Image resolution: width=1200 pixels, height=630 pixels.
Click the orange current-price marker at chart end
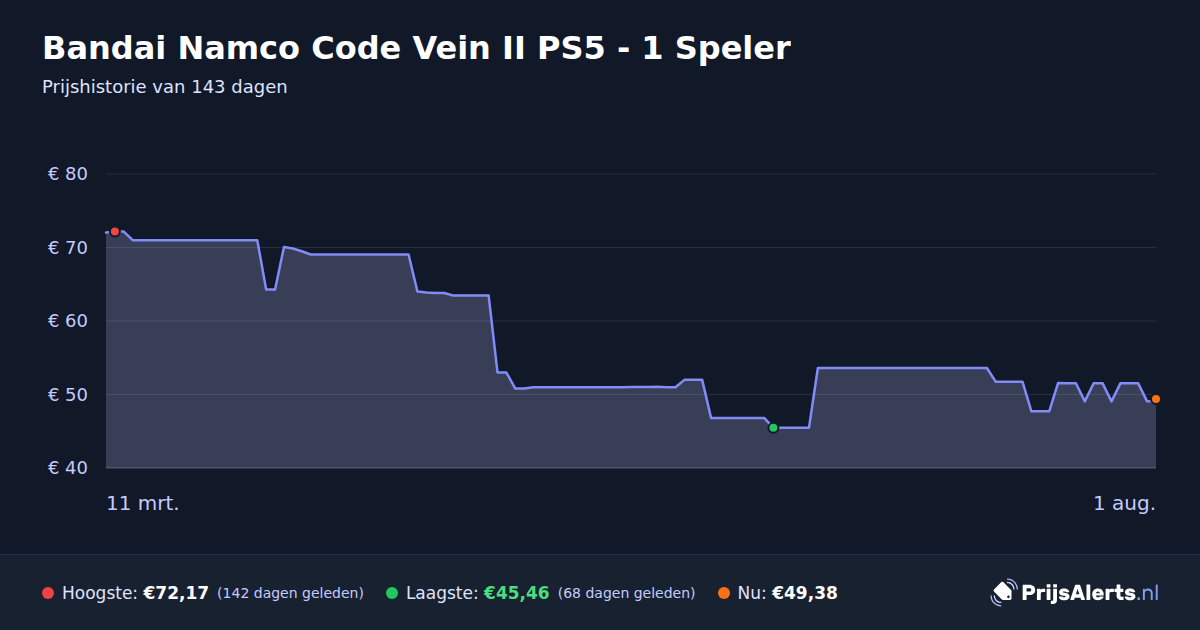tap(1156, 399)
